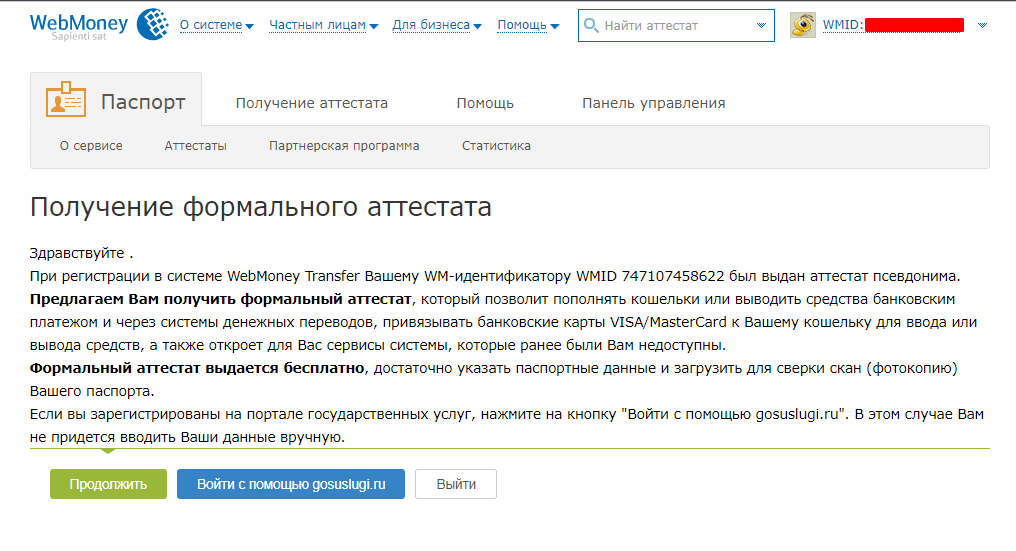Open the Помощь tab in Паспорт

coord(485,103)
